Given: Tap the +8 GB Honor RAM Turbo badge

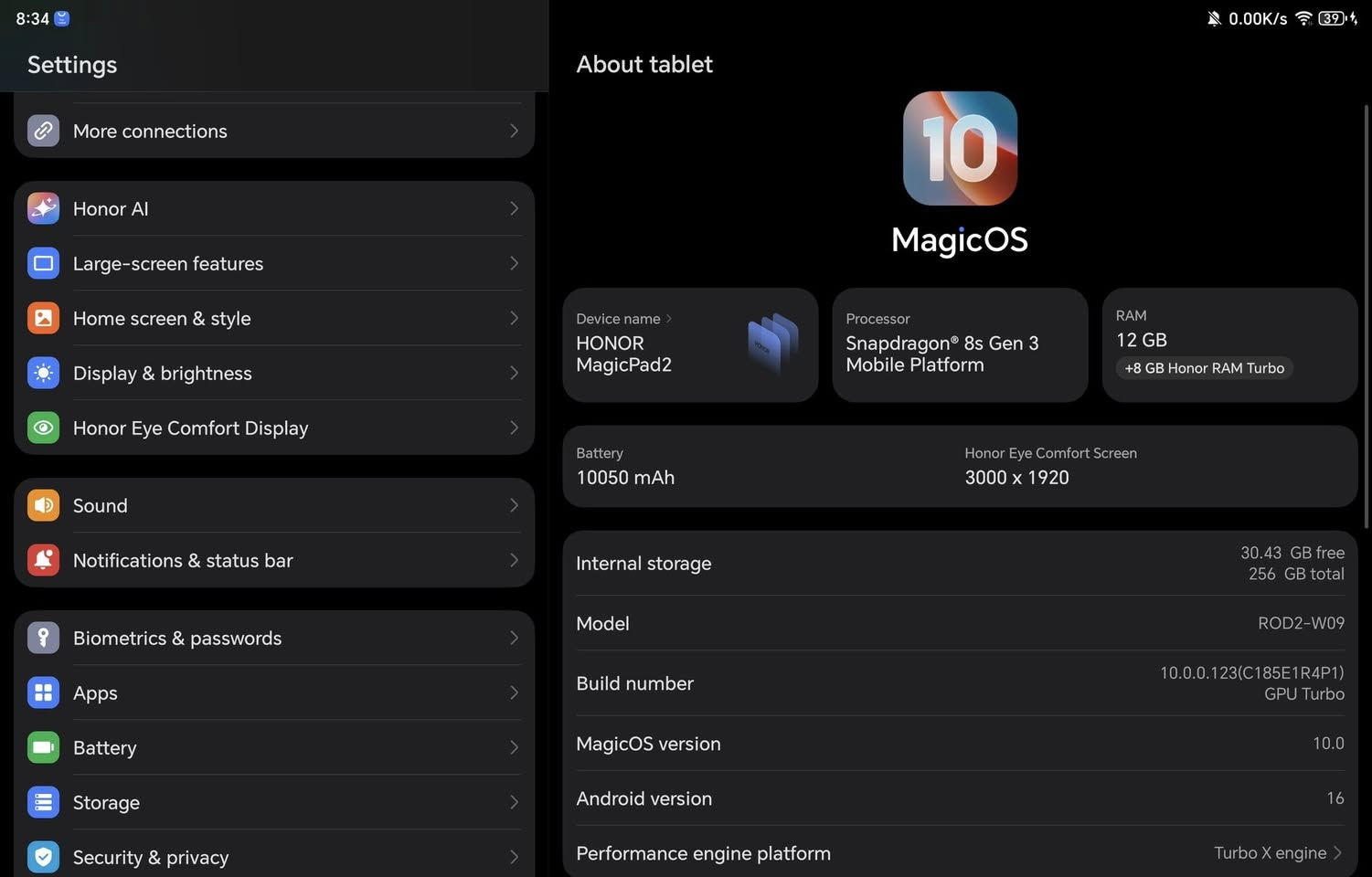Looking at the screenshot, I should point(1204,368).
